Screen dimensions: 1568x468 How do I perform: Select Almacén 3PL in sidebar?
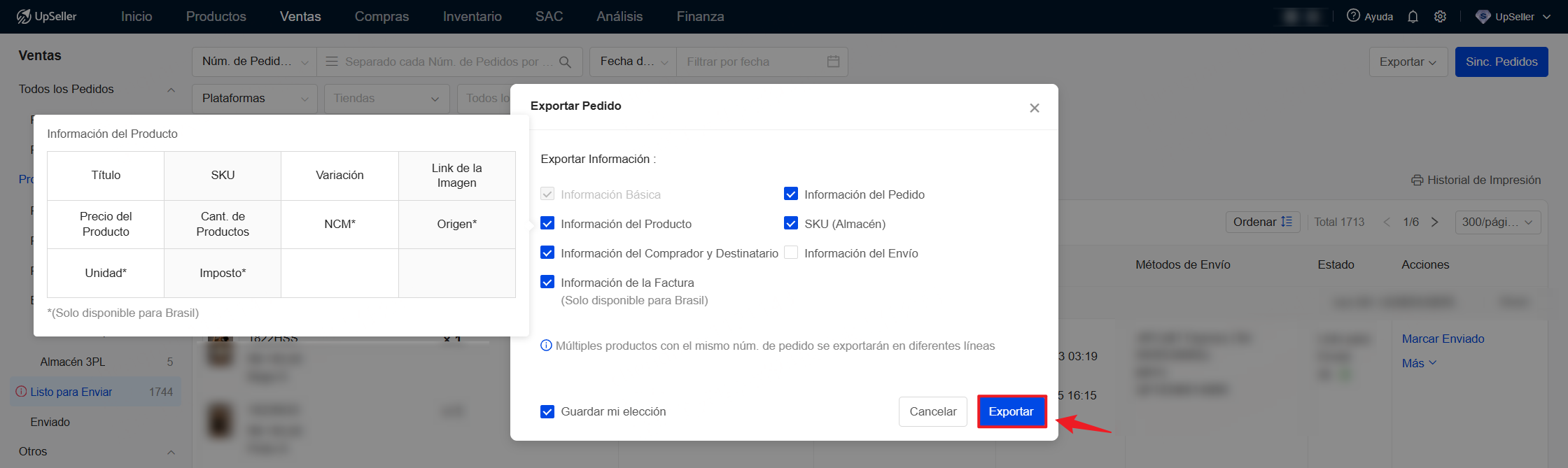click(72, 362)
